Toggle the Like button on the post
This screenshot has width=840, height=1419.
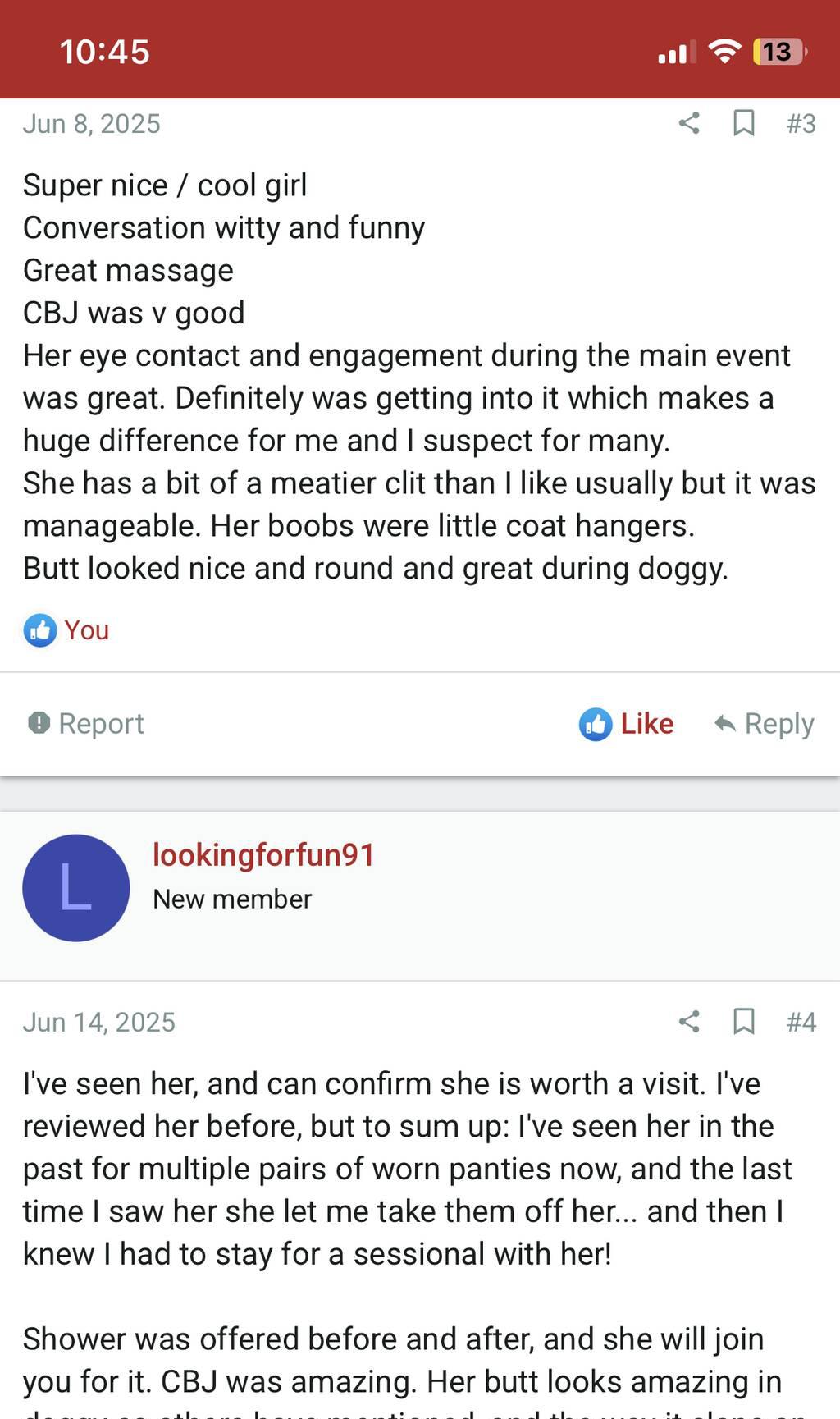[x=627, y=724]
